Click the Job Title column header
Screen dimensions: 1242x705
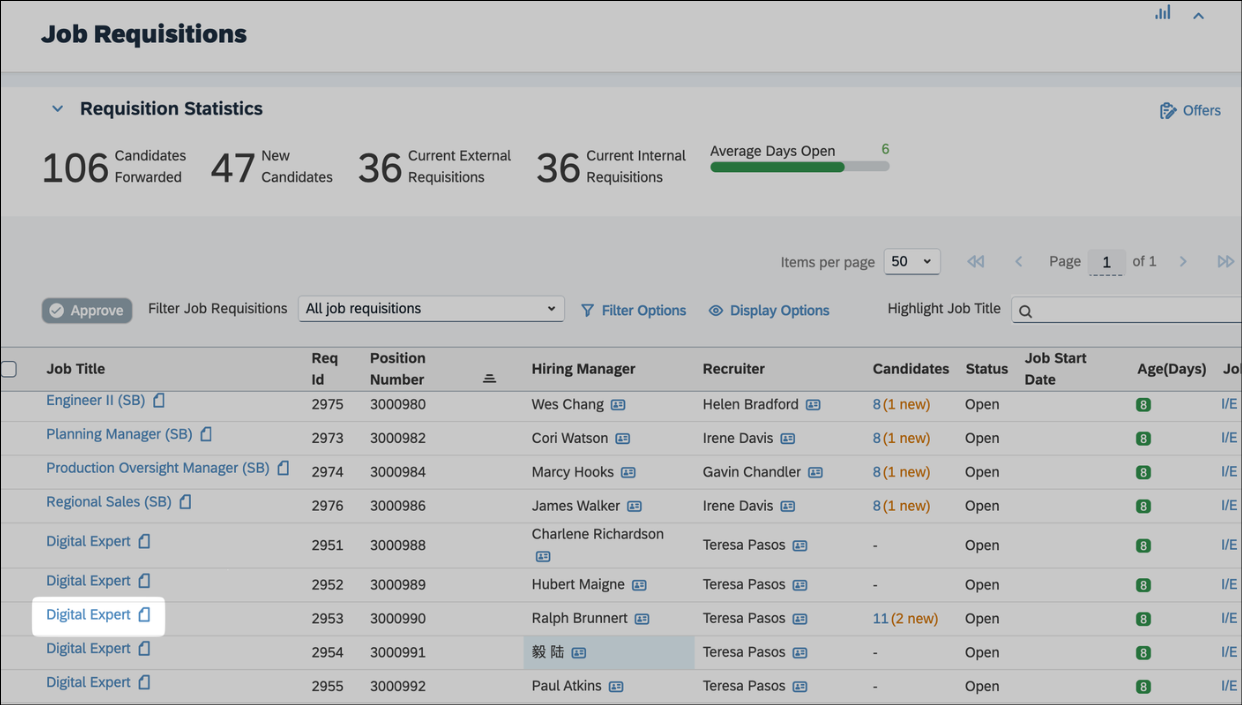point(76,369)
